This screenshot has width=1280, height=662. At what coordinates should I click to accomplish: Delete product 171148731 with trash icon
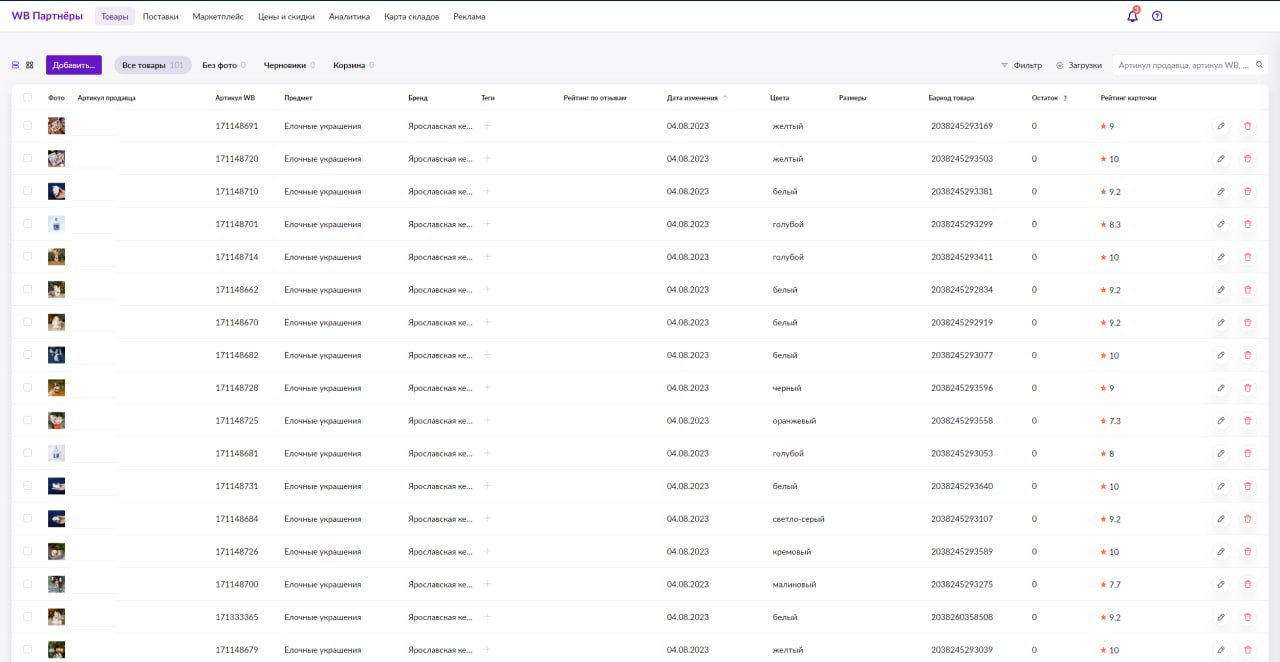[x=1247, y=486]
